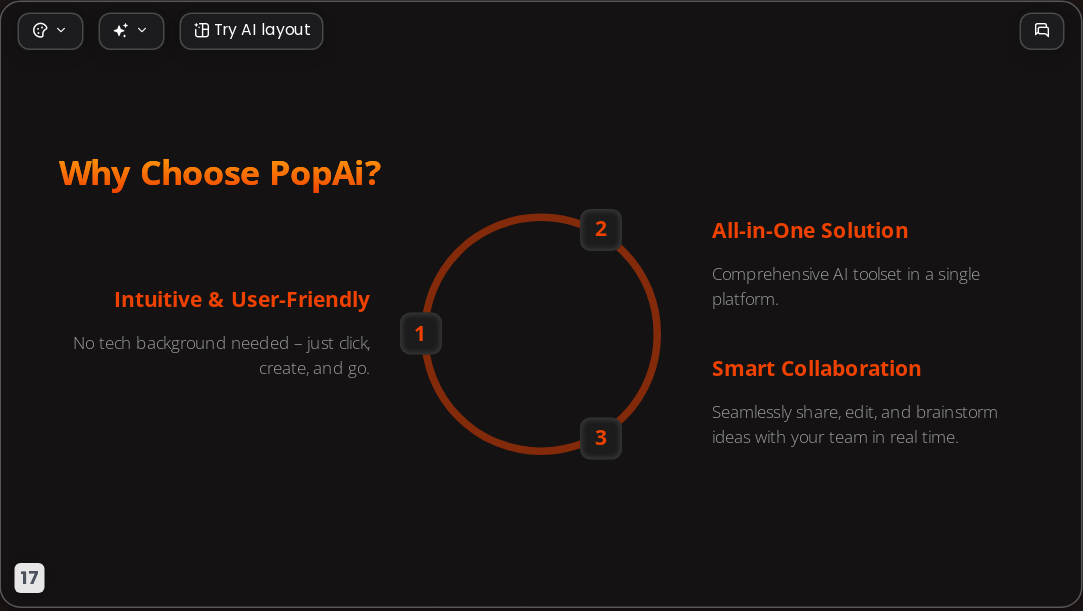Image resolution: width=1083 pixels, height=611 pixels.
Task: Expand the palette dropdown chevron
Action: (61, 30)
